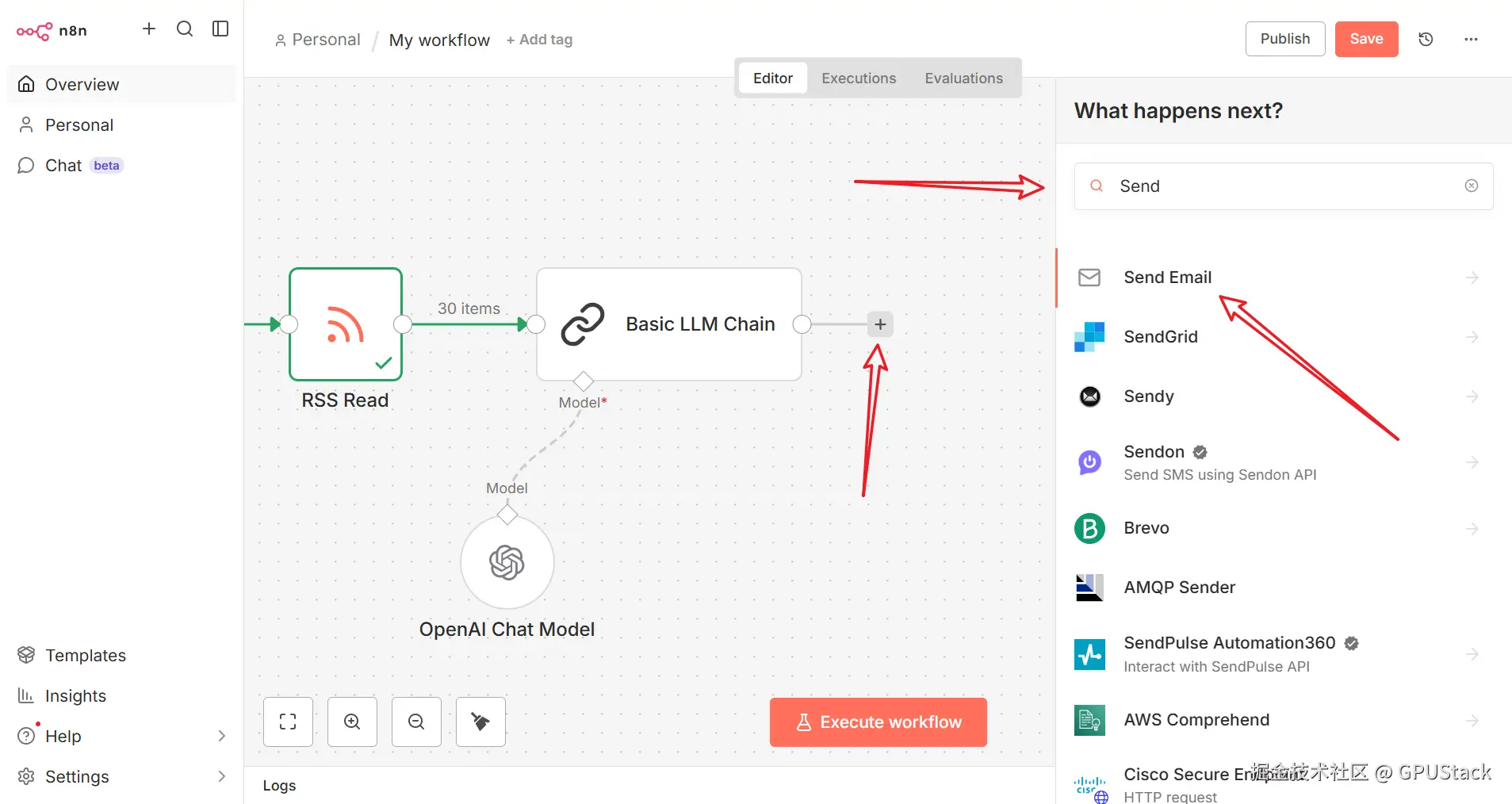The image size is (1512, 804).
Task: Create new item with plus icon in sidebar
Action: tap(149, 29)
